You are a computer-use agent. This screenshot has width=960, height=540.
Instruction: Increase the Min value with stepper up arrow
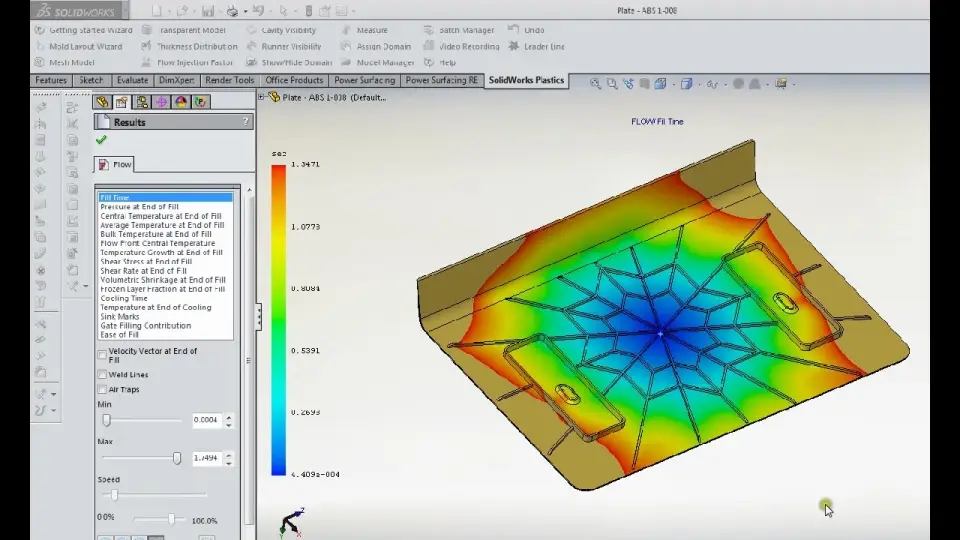click(x=229, y=417)
